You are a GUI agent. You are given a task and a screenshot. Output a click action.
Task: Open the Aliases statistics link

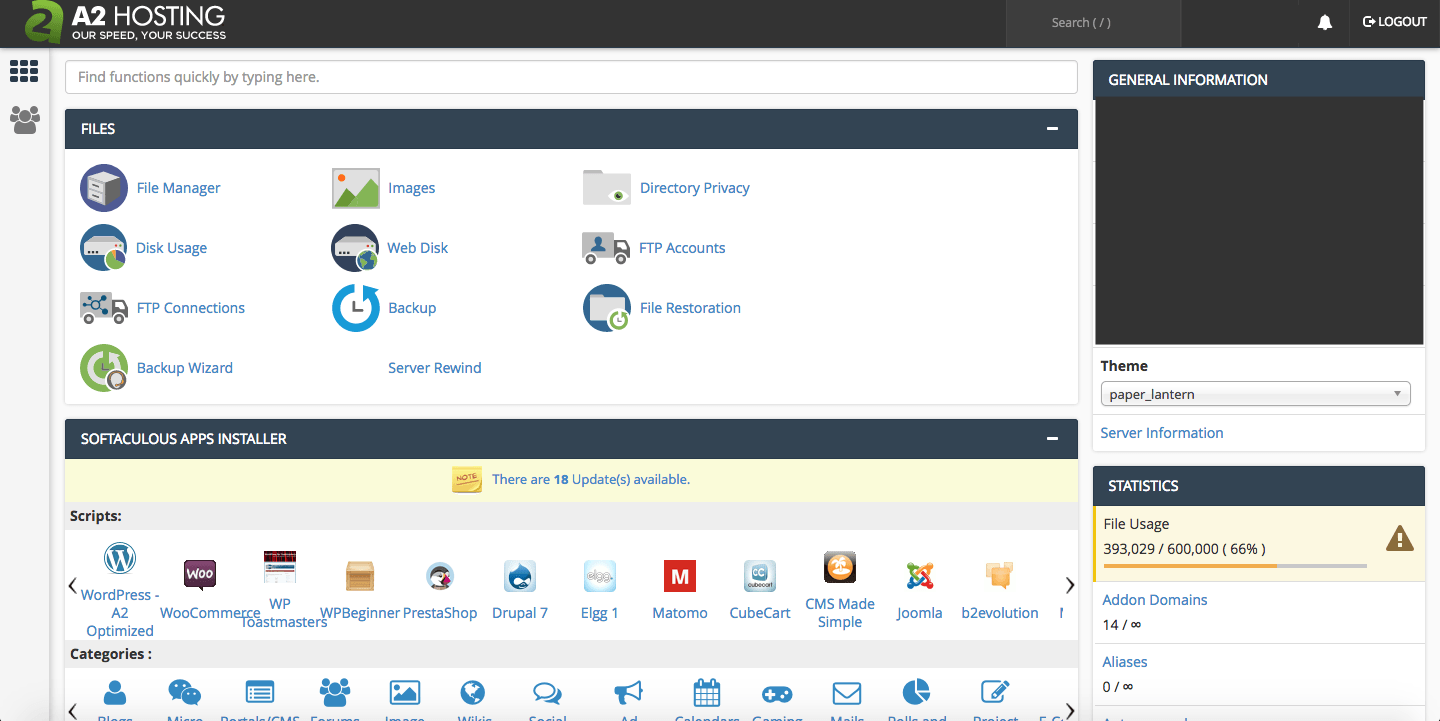1125,662
